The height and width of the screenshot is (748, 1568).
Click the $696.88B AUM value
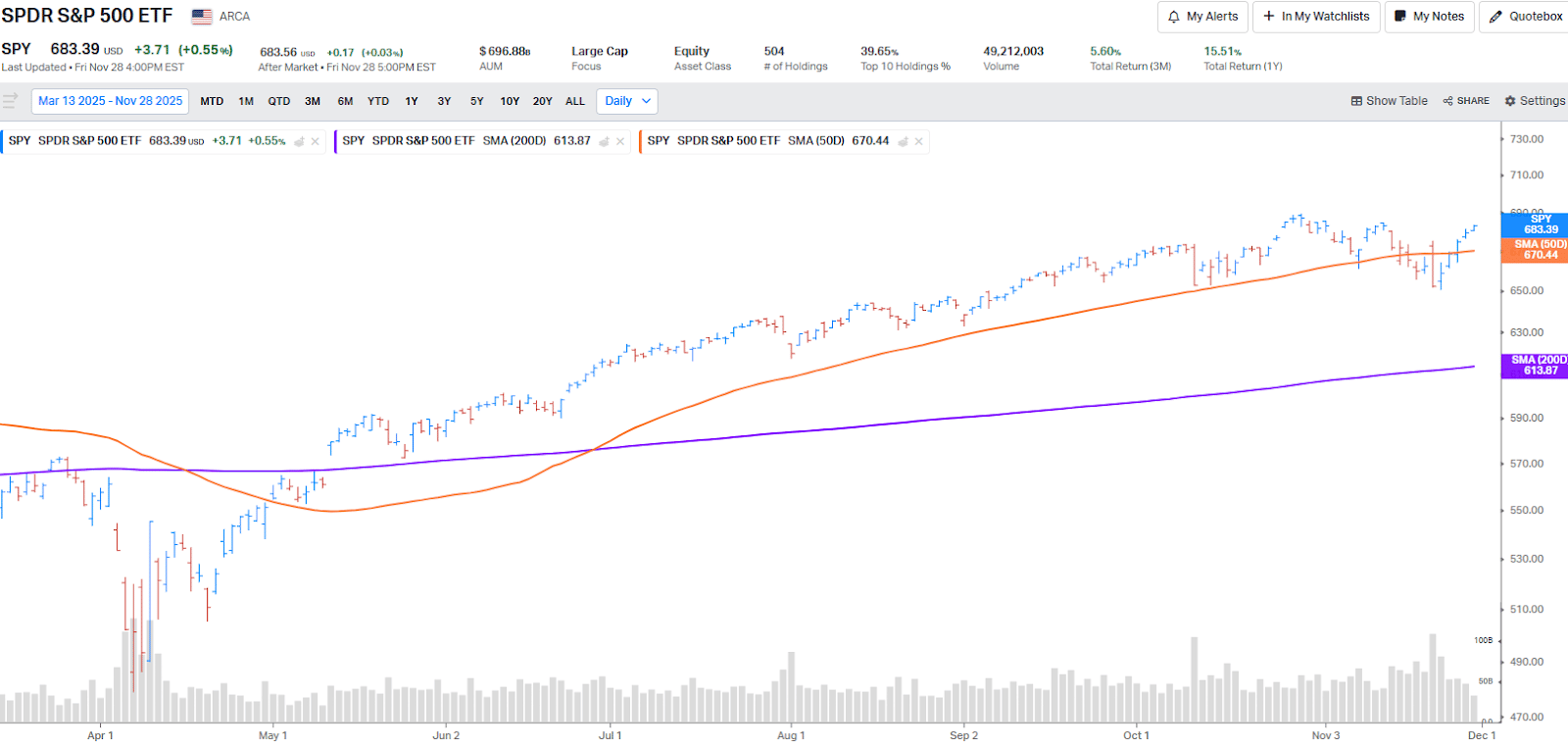click(505, 51)
